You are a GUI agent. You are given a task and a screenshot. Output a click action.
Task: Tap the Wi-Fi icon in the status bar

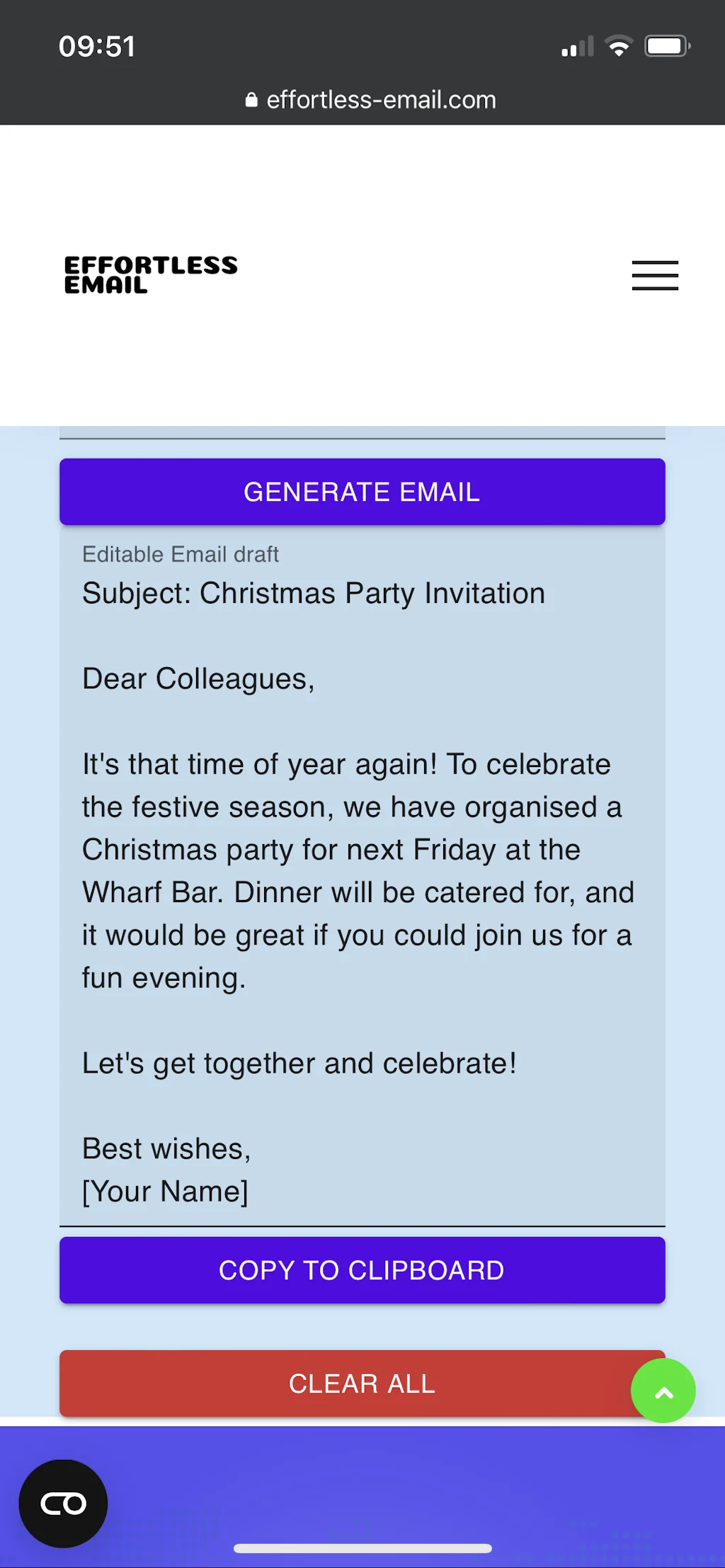618,45
